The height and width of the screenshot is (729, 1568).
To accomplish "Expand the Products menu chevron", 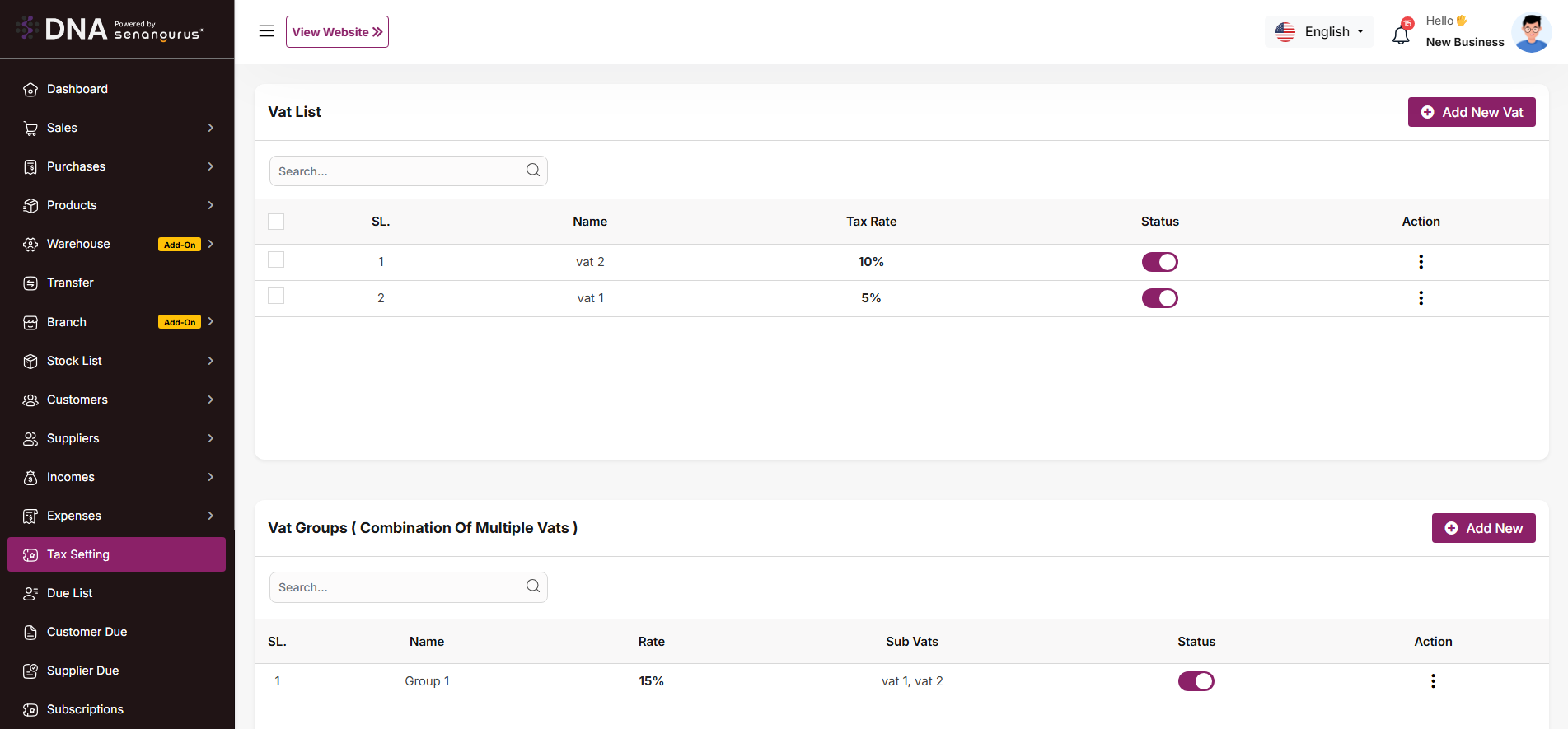I will tap(210, 205).
